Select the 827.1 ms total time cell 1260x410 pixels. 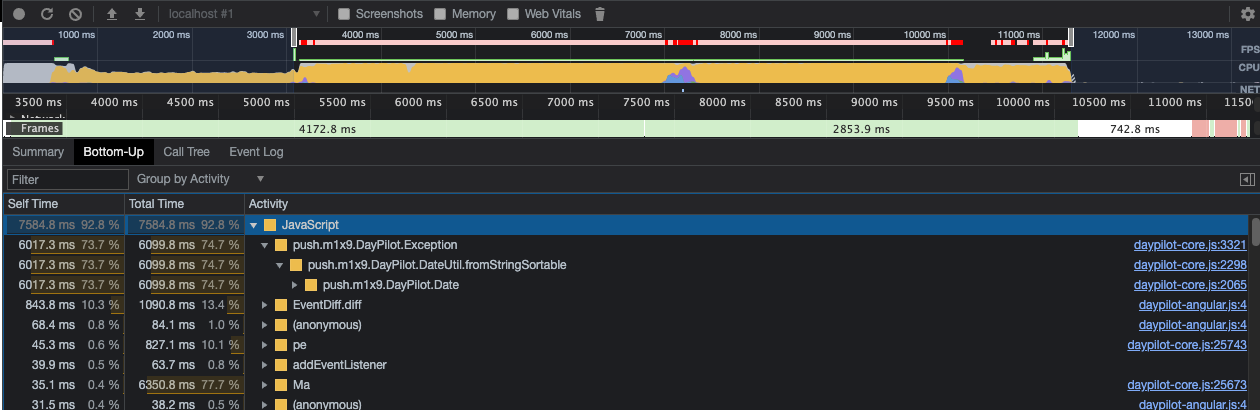point(183,345)
